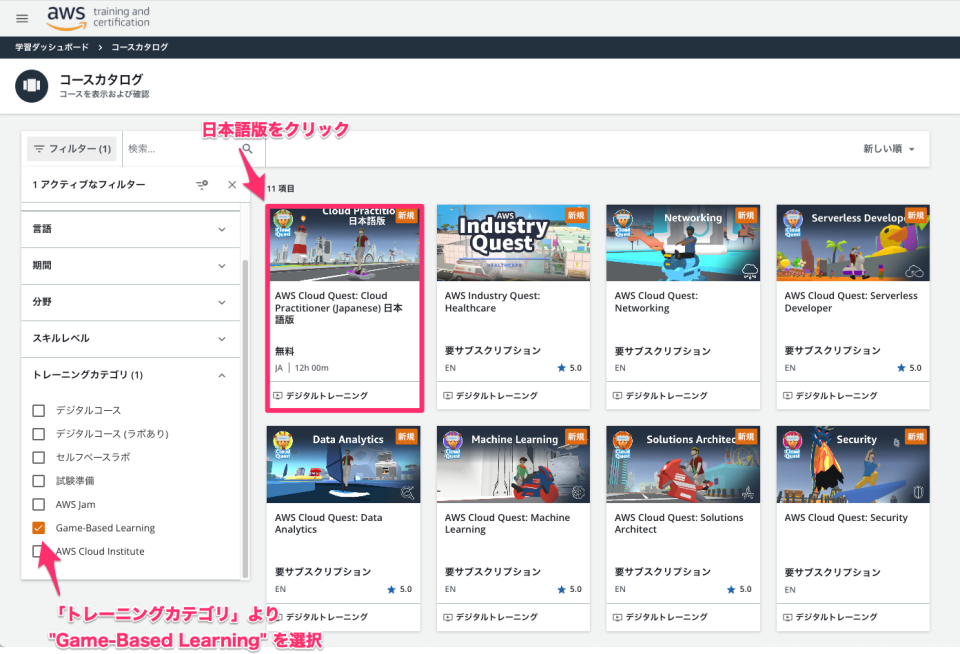Click the manage active filters icon
This screenshot has height=654, width=960.
click(x=202, y=184)
